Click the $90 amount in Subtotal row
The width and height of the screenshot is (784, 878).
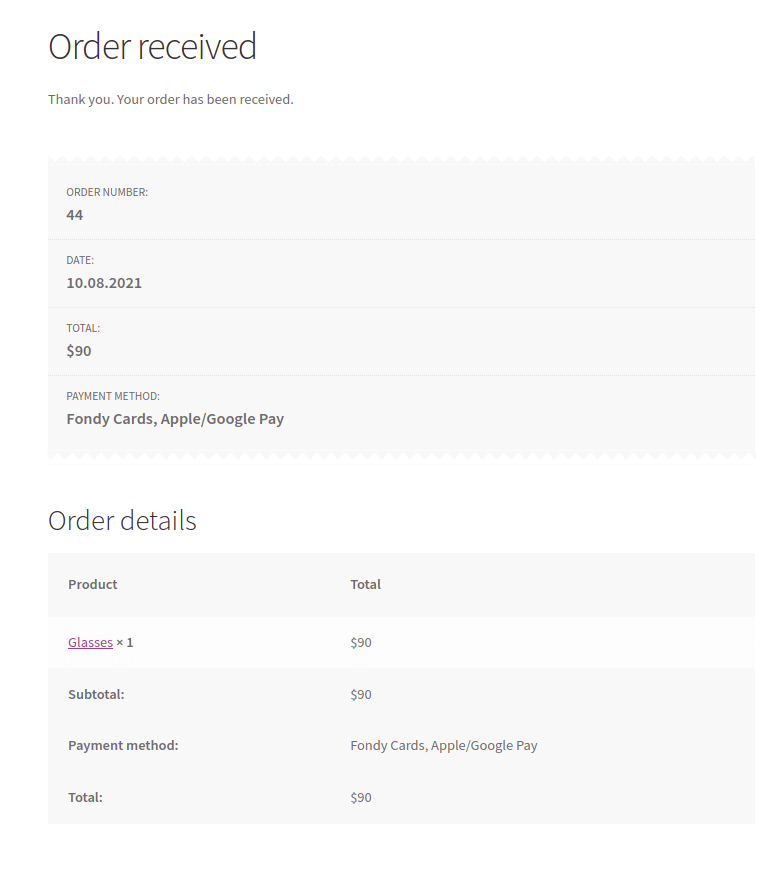coord(361,694)
